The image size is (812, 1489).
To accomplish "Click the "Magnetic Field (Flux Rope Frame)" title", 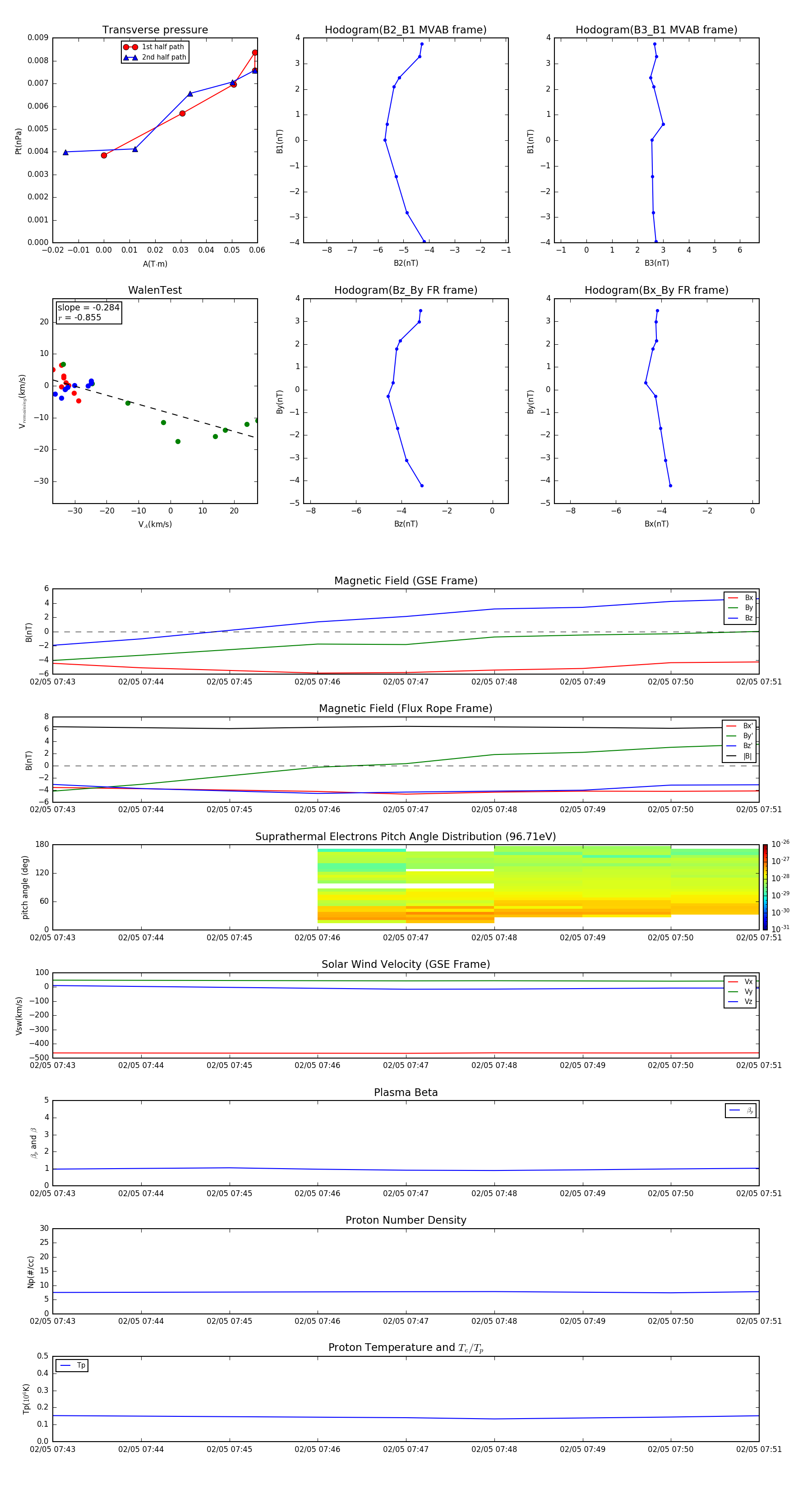I will click(x=406, y=709).
